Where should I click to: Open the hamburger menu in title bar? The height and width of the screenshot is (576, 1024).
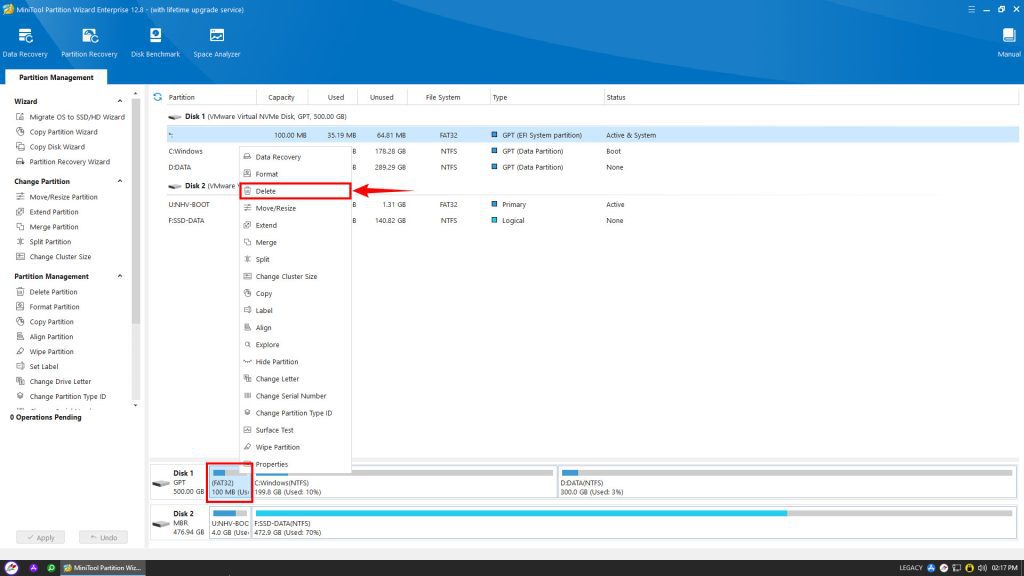click(971, 9)
